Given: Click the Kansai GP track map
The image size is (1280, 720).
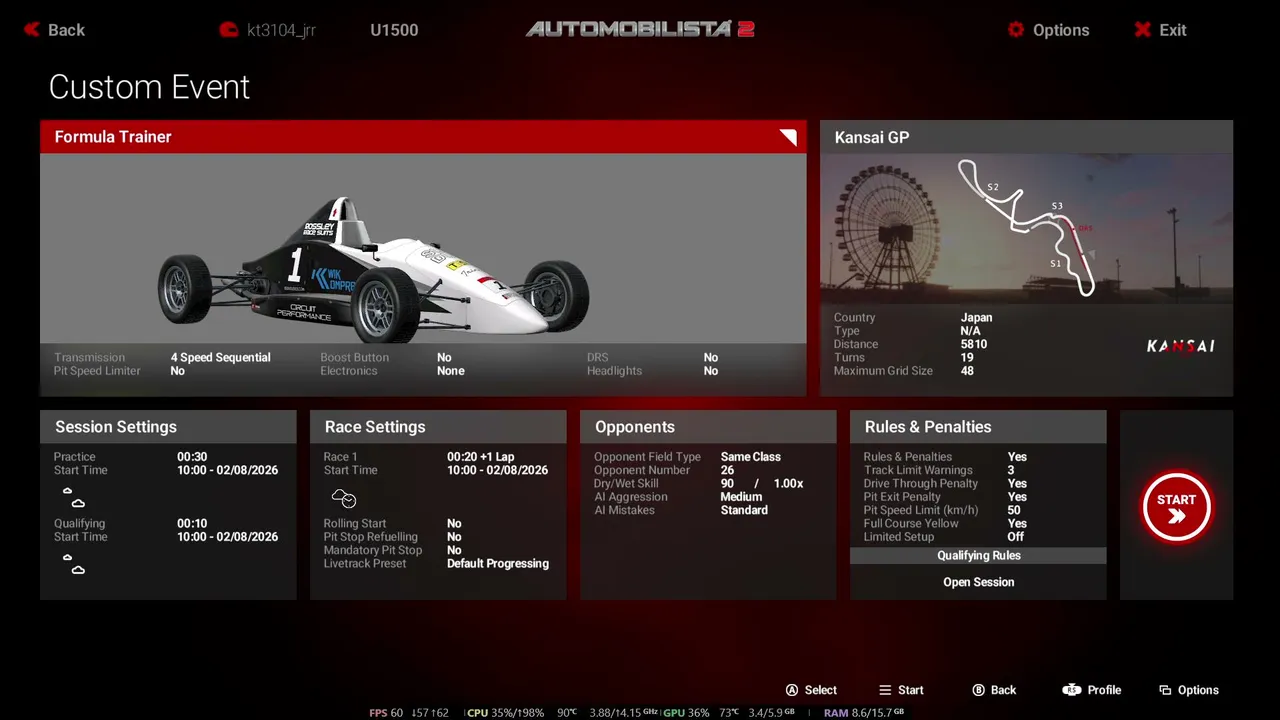Looking at the screenshot, I should 1027,227.
